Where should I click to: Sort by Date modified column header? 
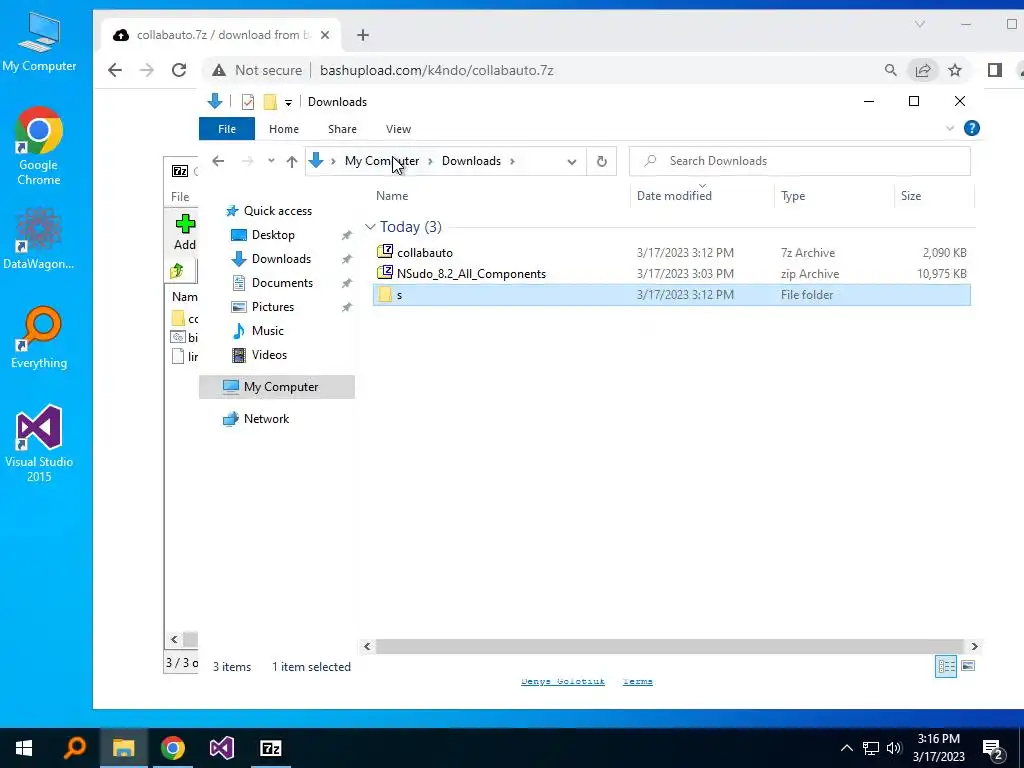(674, 196)
